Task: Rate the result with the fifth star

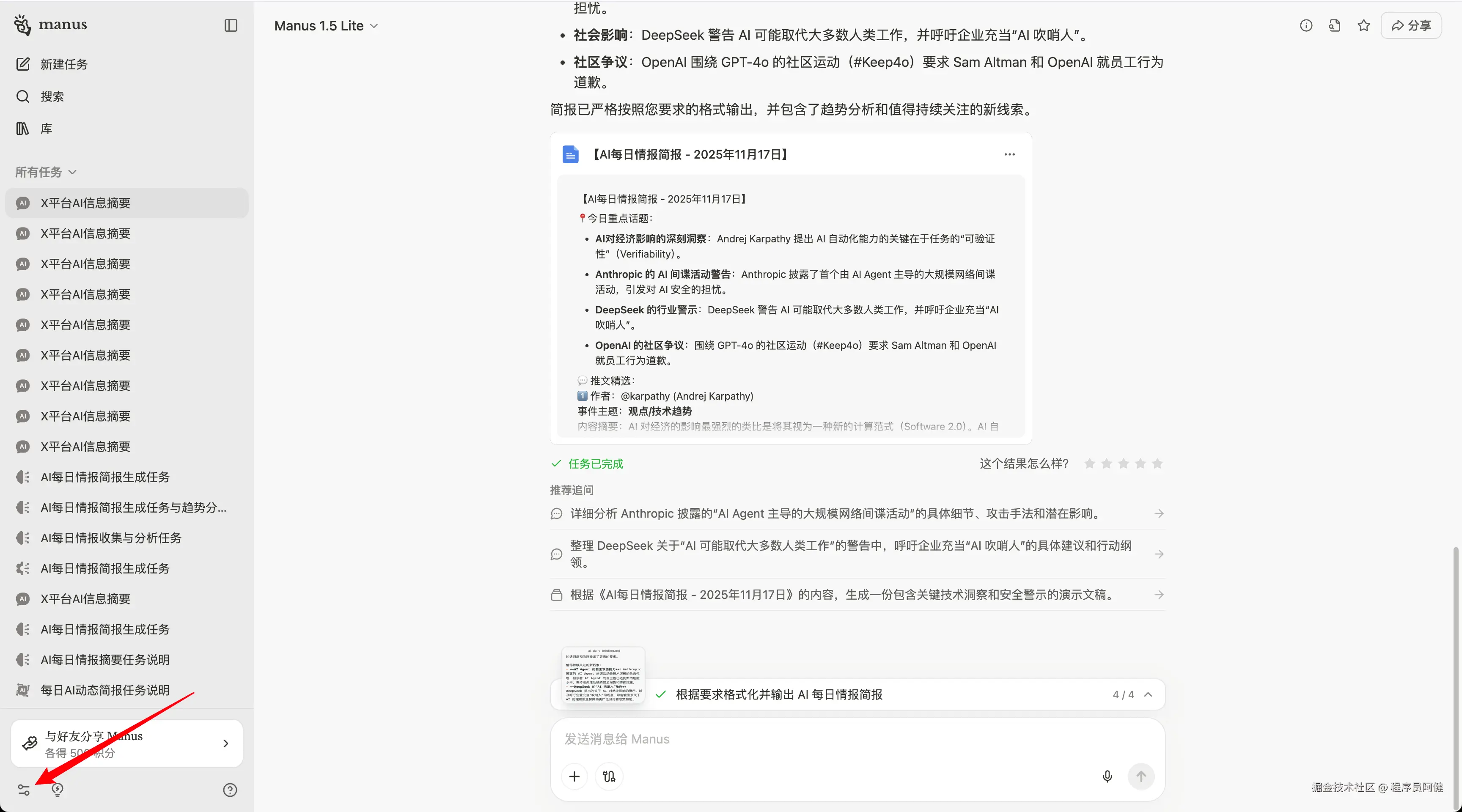Action: (x=1157, y=464)
